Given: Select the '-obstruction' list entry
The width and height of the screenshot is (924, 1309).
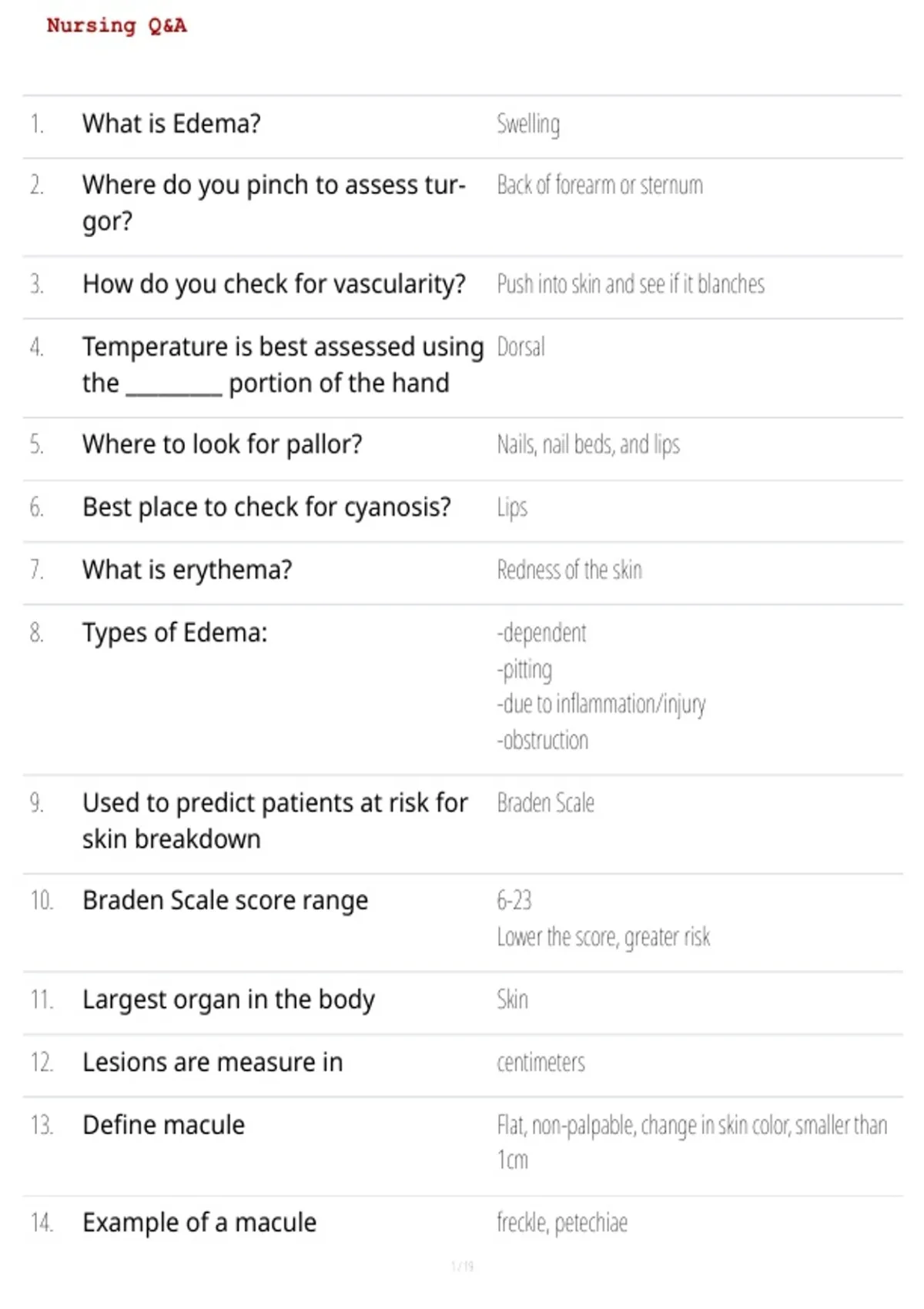Looking at the screenshot, I should pos(542,740).
